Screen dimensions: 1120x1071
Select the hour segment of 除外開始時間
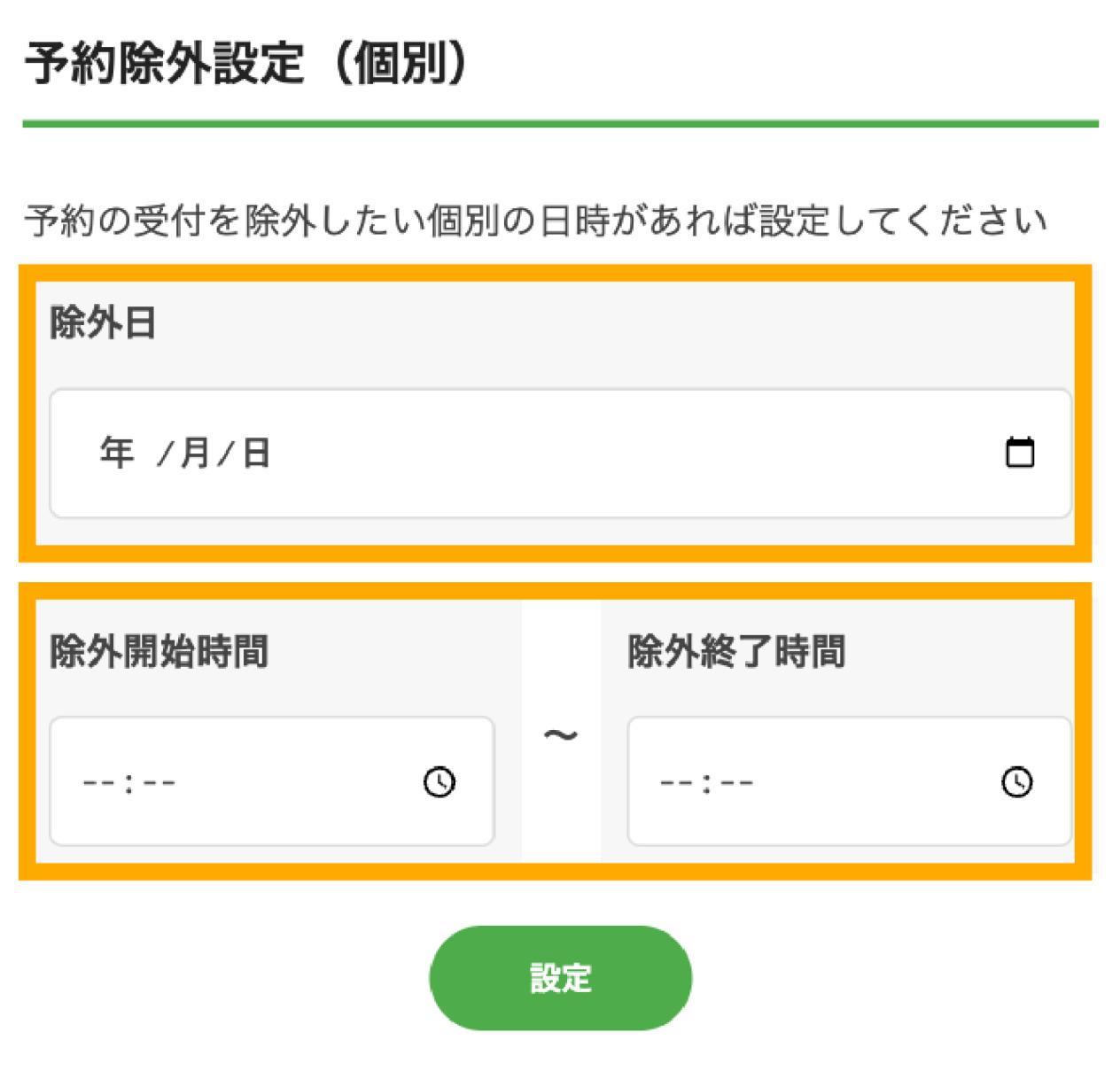click(98, 783)
